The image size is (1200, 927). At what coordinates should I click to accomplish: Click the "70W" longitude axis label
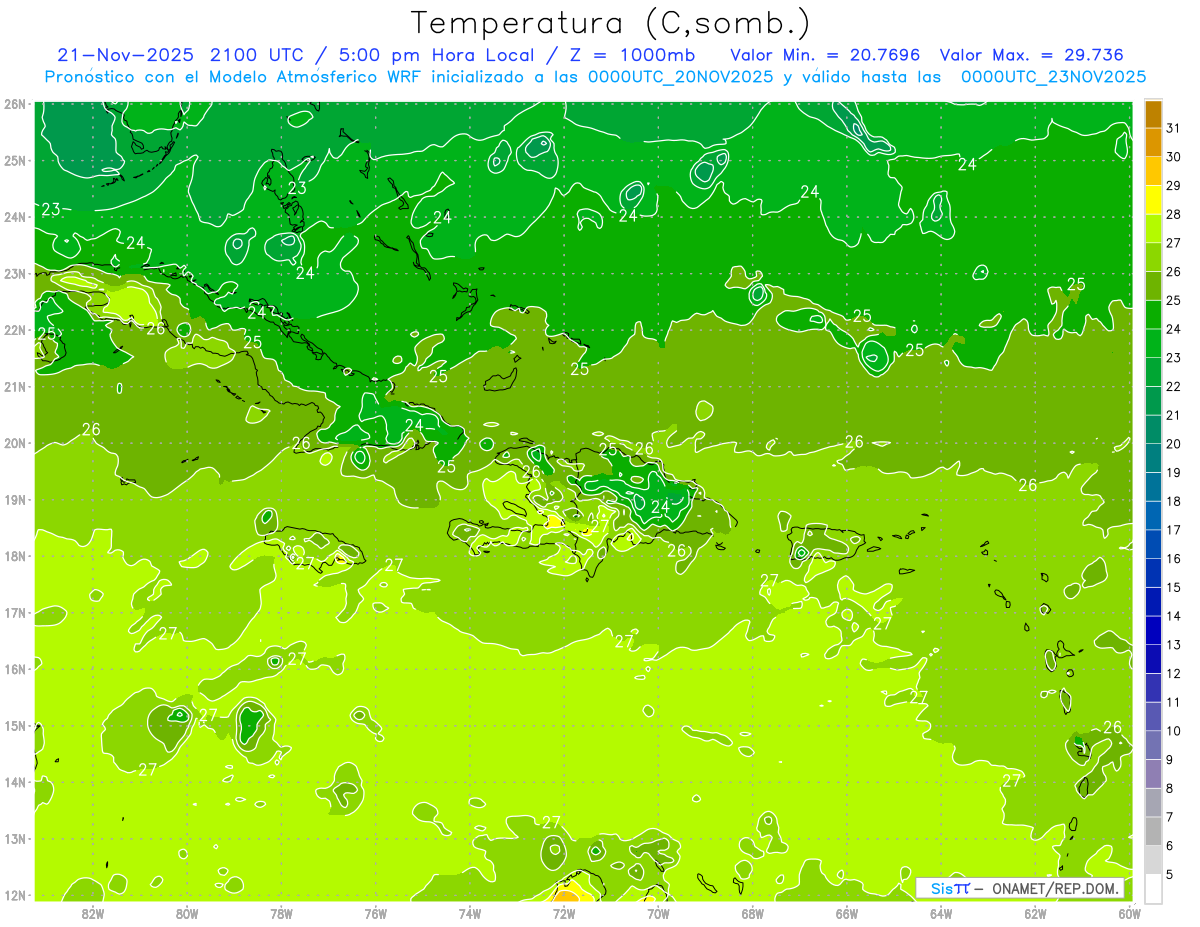[x=658, y=913]
